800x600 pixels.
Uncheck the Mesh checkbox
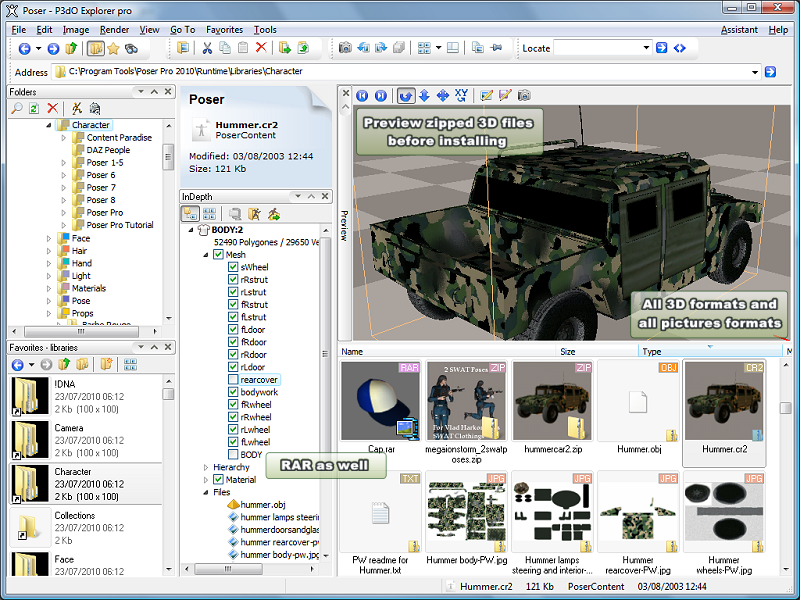click(218, 254)
